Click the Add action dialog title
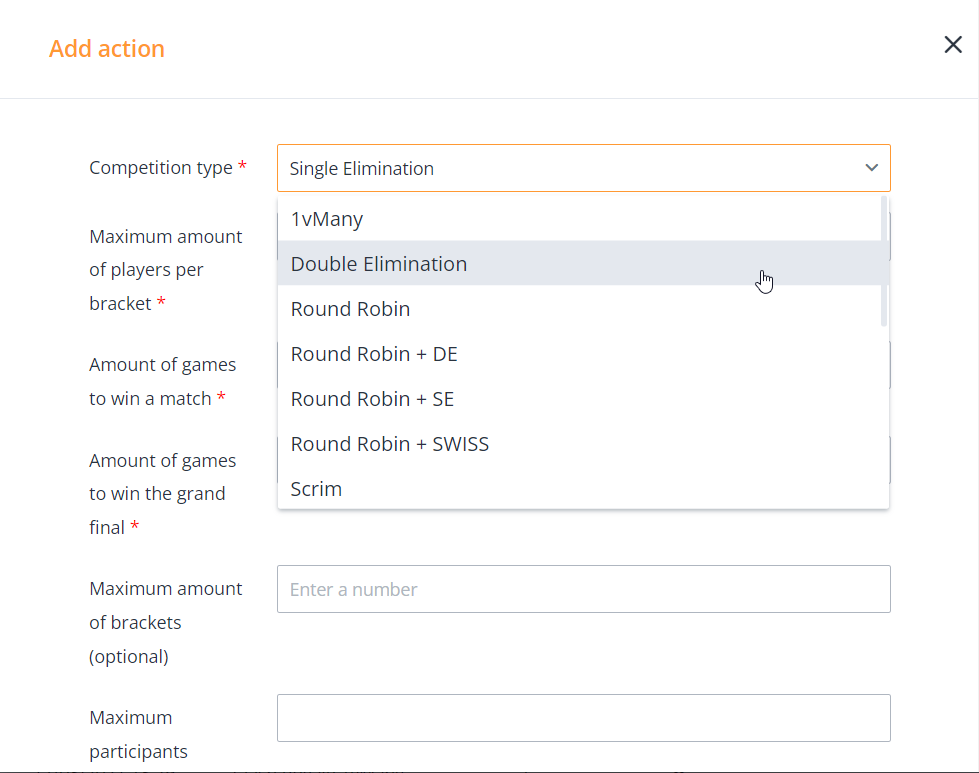The width and height of the screenshot is (979, 773). coord(107,49)
